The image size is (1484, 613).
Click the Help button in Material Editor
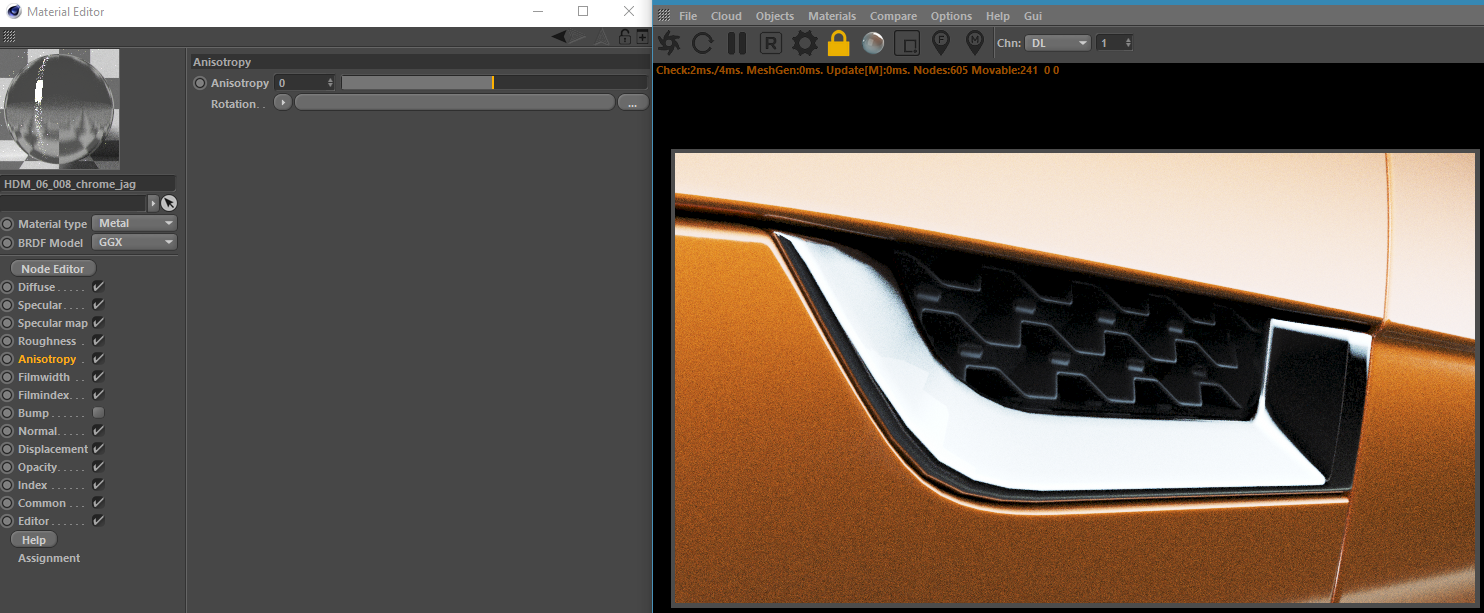click(34, 540)
